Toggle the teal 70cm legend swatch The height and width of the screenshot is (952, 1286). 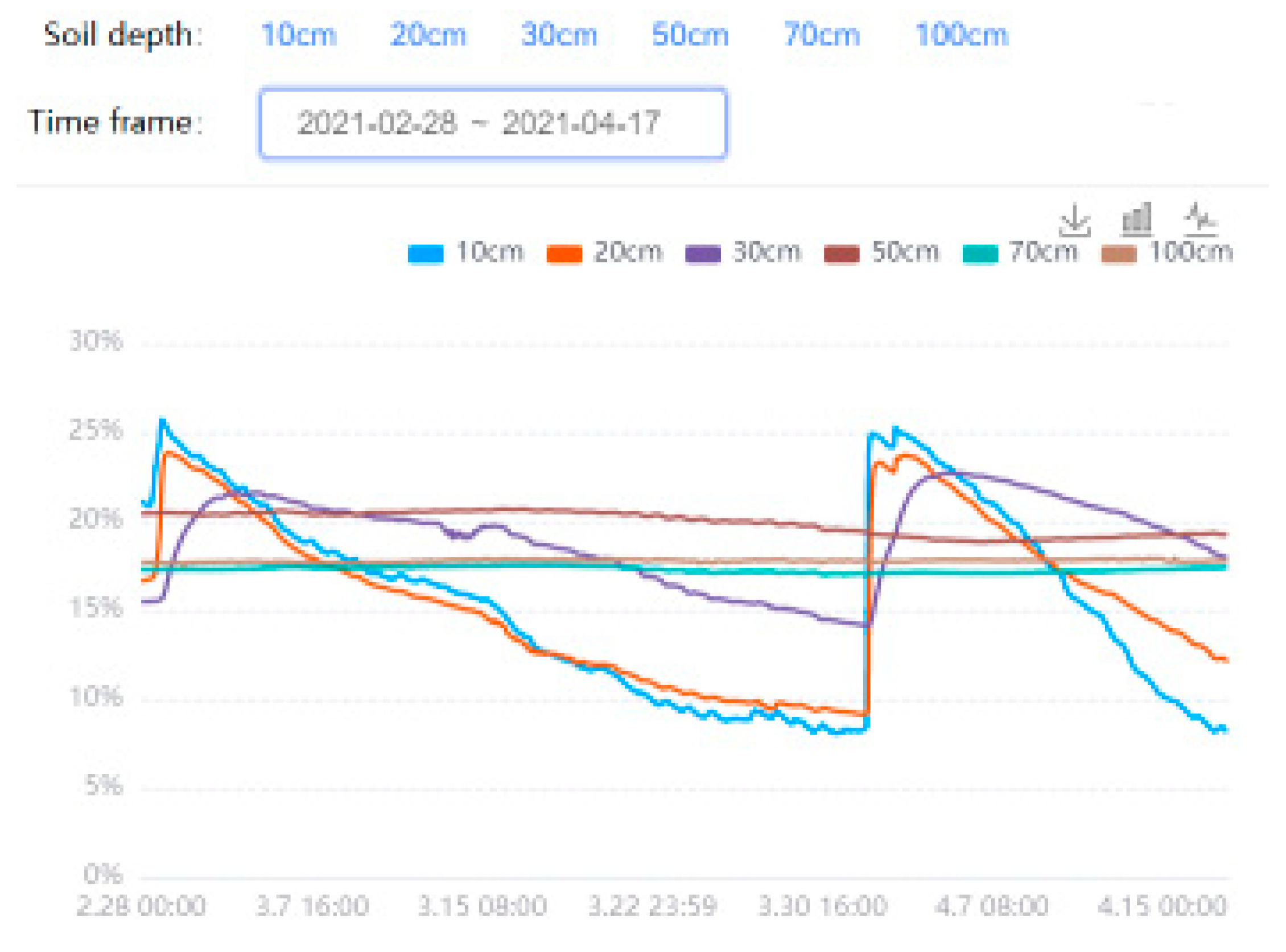click(980, 254)
